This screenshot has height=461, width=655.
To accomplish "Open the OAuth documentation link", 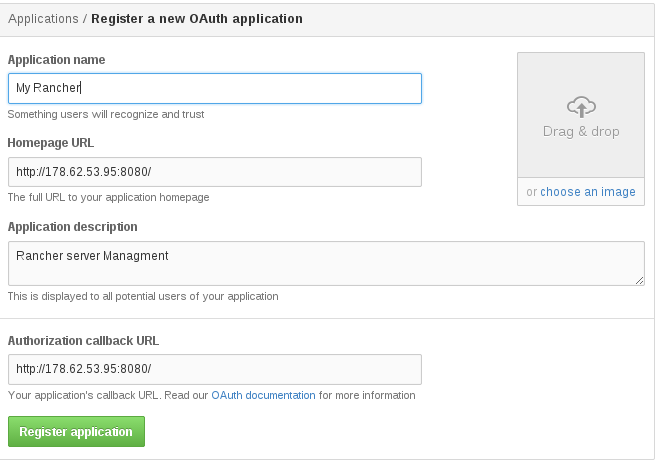I will coord(263,395).
